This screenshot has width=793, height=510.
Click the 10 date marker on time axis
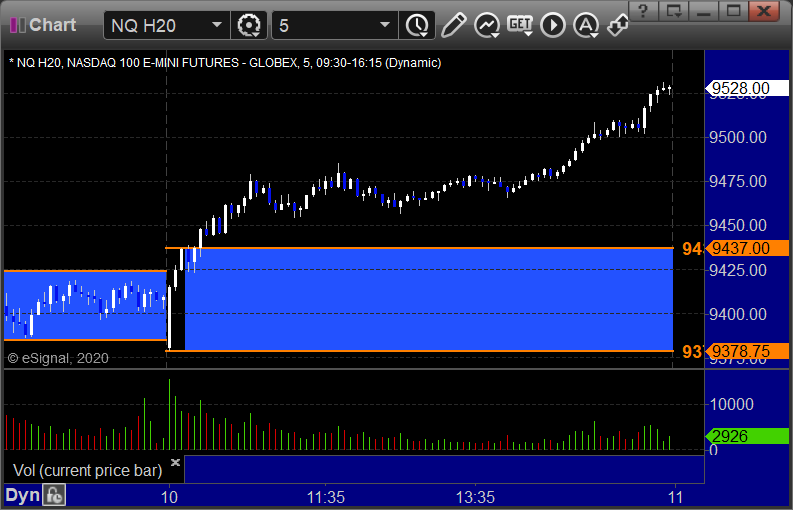[x=169, y=497]
